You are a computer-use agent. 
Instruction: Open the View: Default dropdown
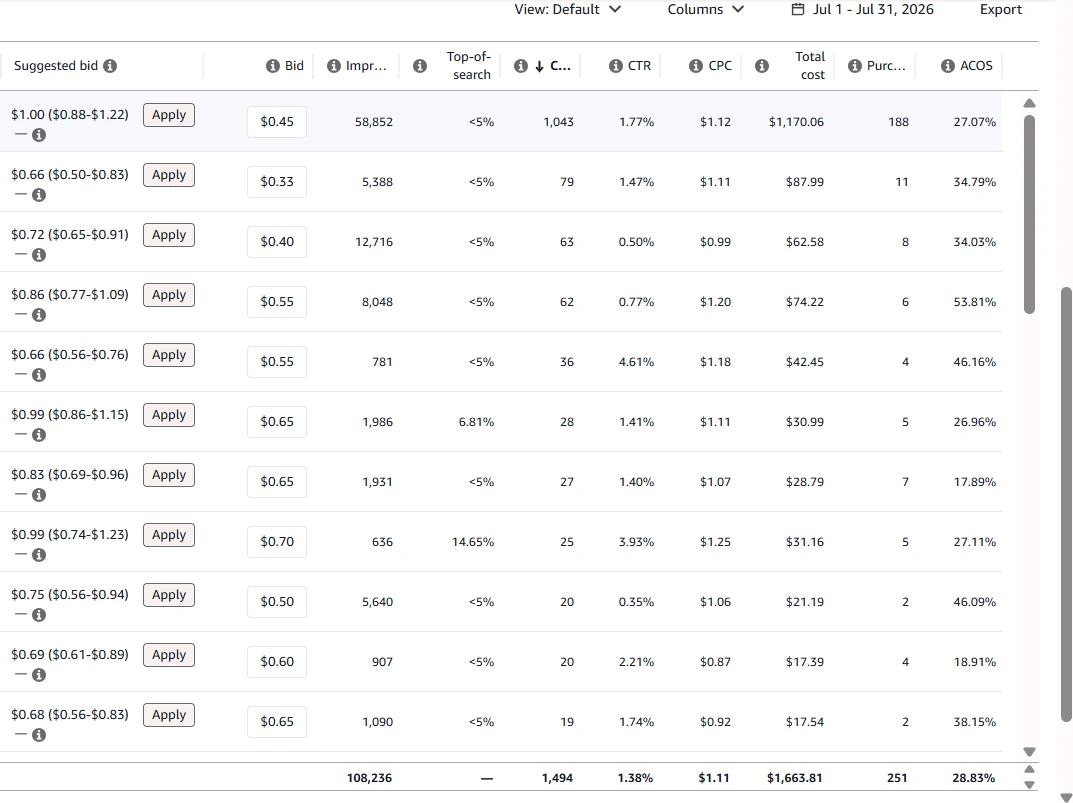coord(567,10)
